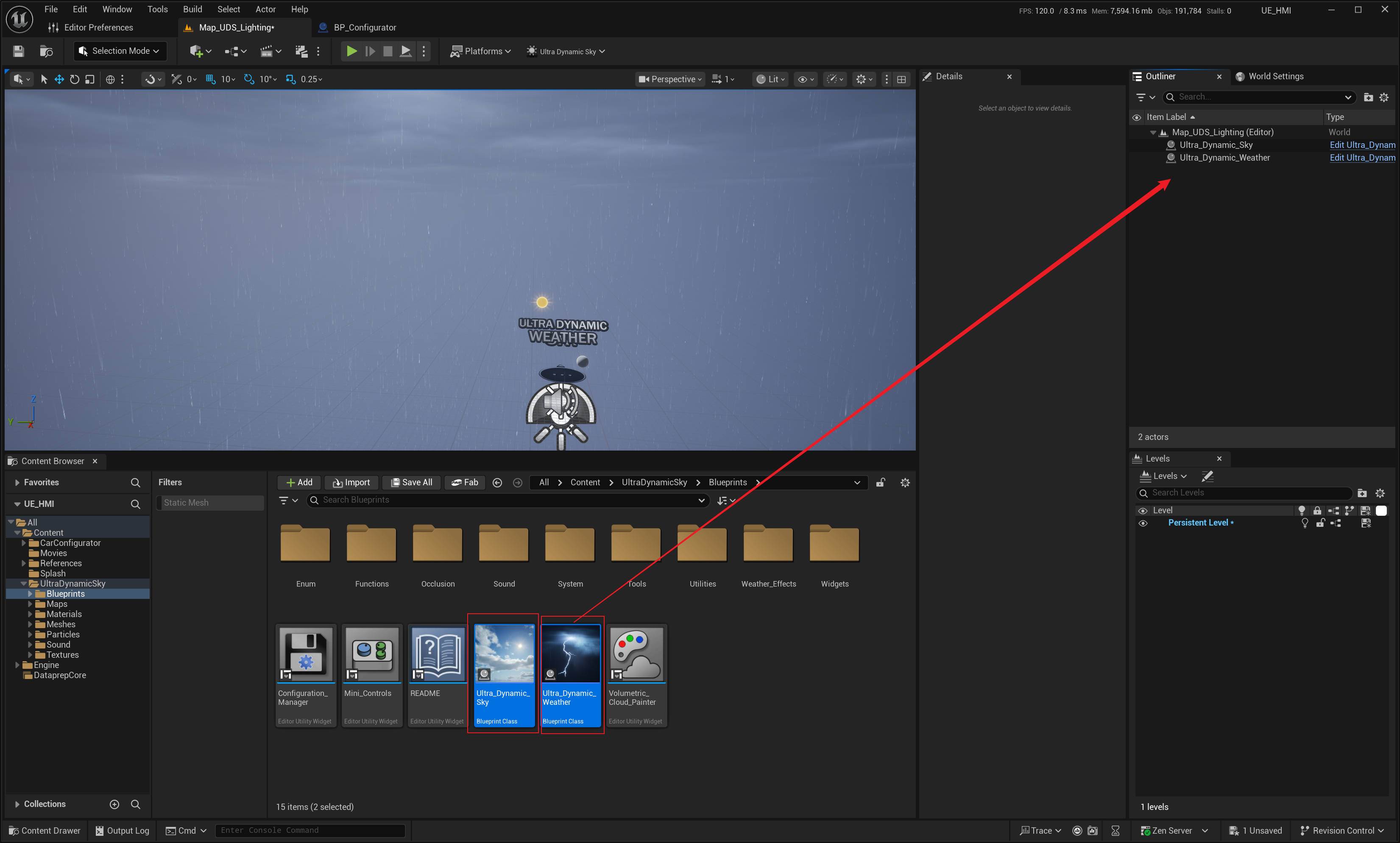Click the Save Current Level icon
The image size is (1400, 843).
19,51
